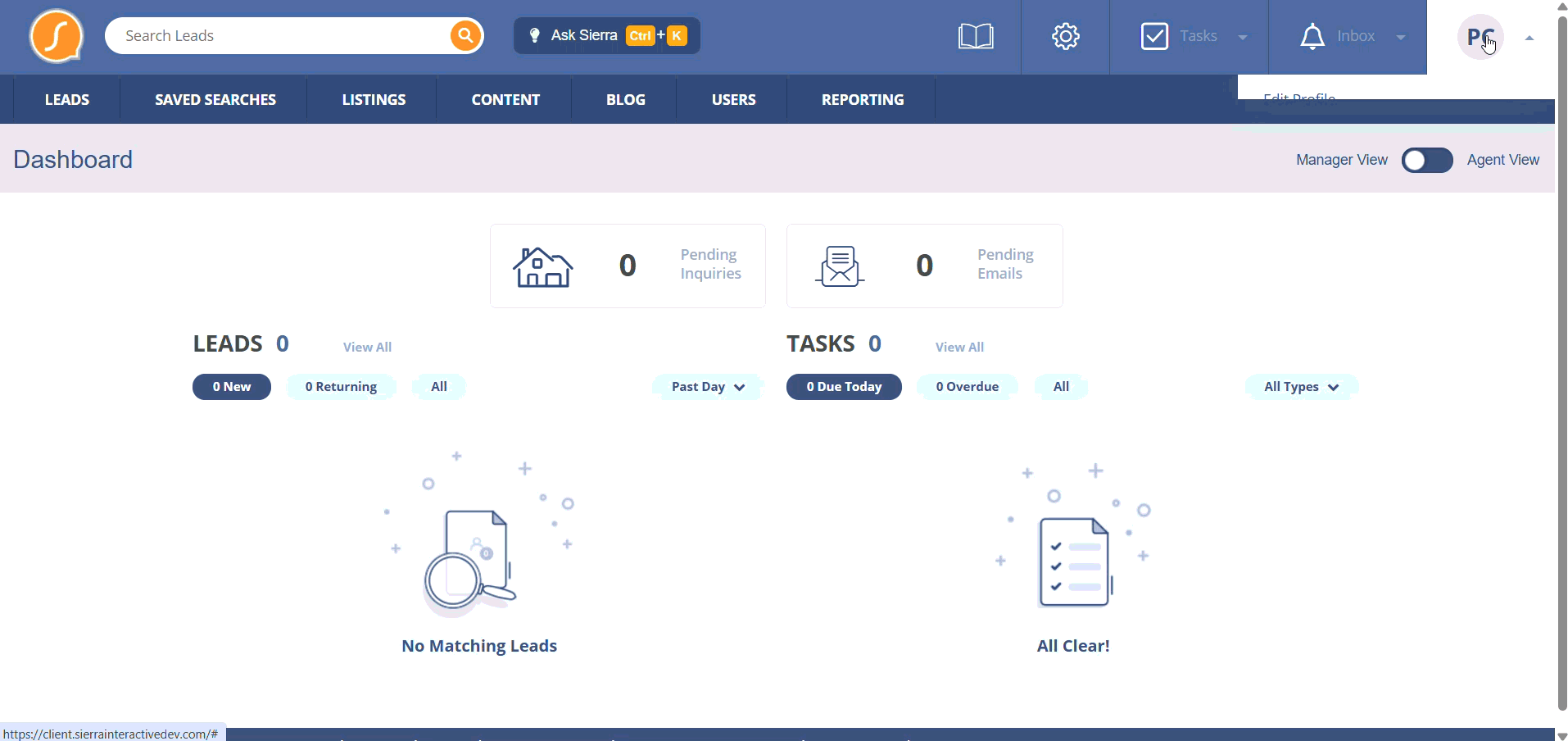This screenshot has width=1568, height=741.
Task: Open the Past Day dropdown
Action: point(708,387)
